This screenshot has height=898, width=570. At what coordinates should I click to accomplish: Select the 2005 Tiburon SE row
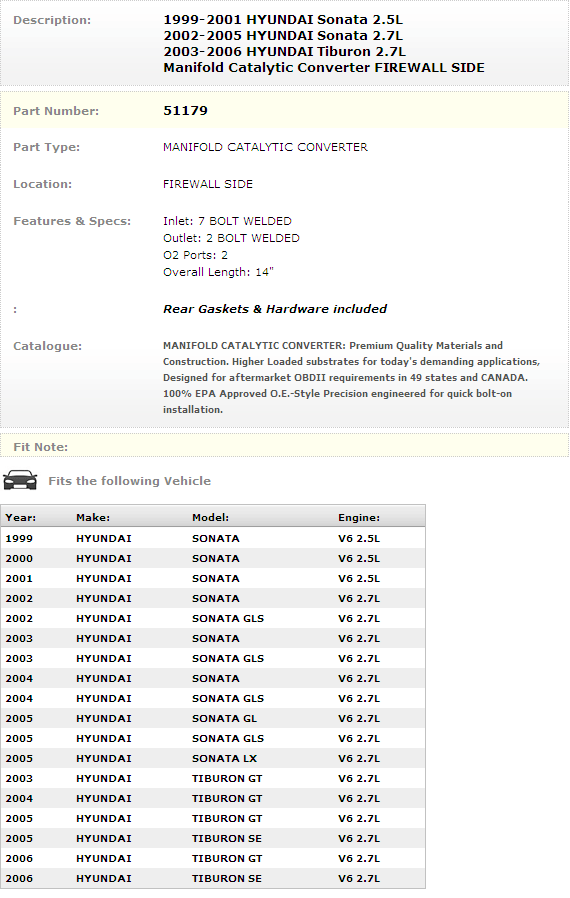tap(213, 838)
